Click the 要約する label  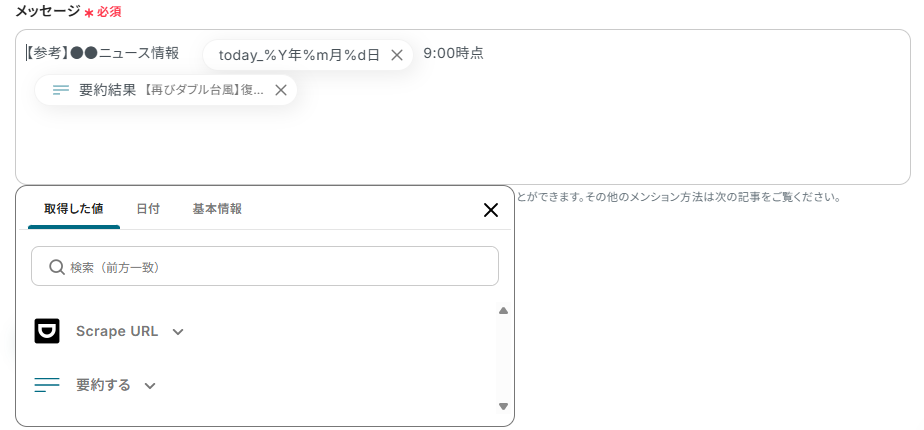coord(103,385)
